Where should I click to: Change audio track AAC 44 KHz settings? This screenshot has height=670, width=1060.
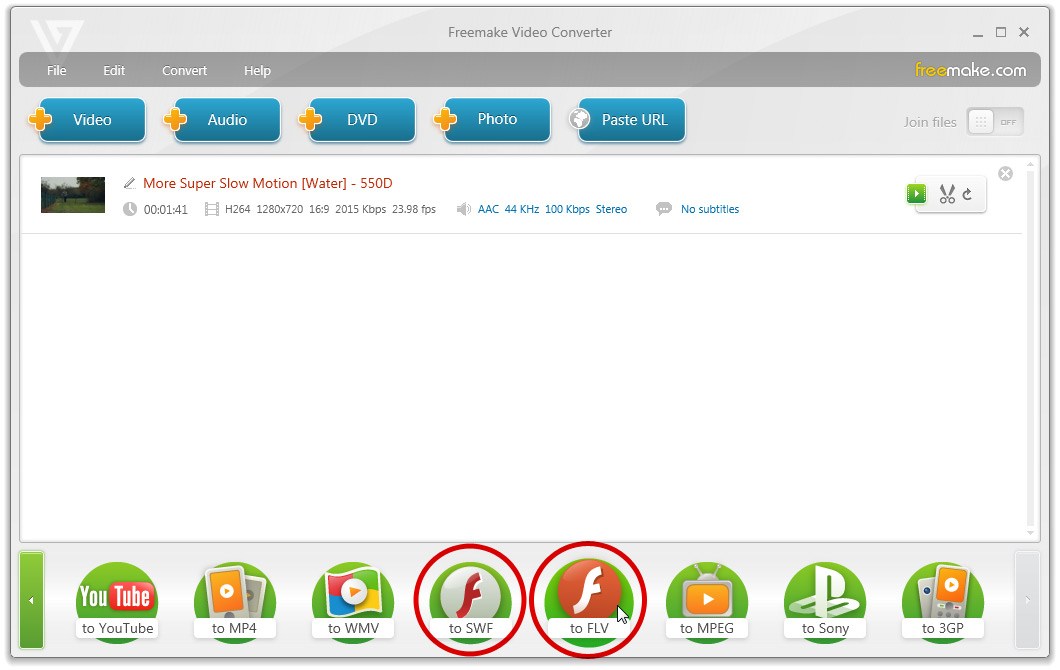click(552, 210)
